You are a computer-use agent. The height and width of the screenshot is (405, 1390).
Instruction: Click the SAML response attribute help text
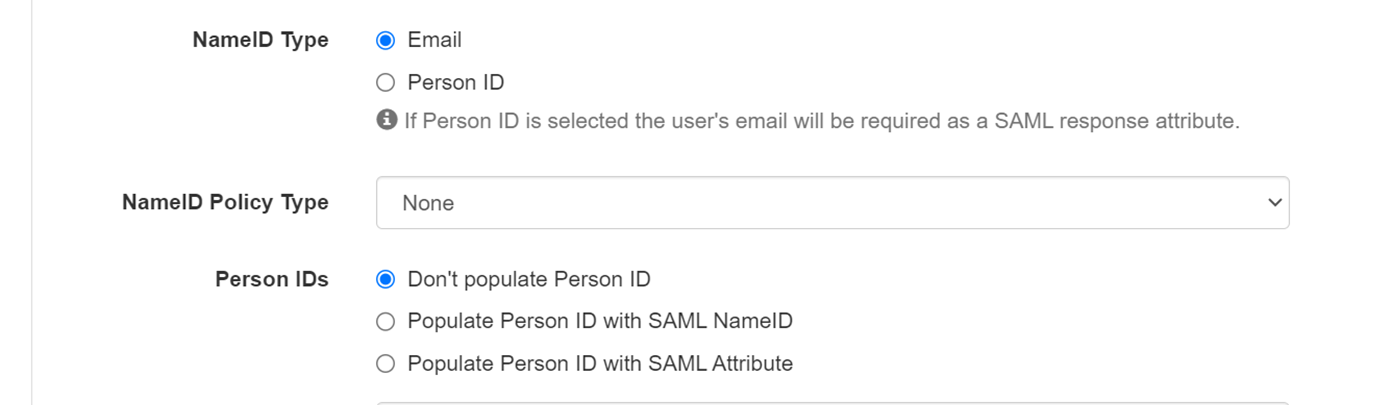822,121
